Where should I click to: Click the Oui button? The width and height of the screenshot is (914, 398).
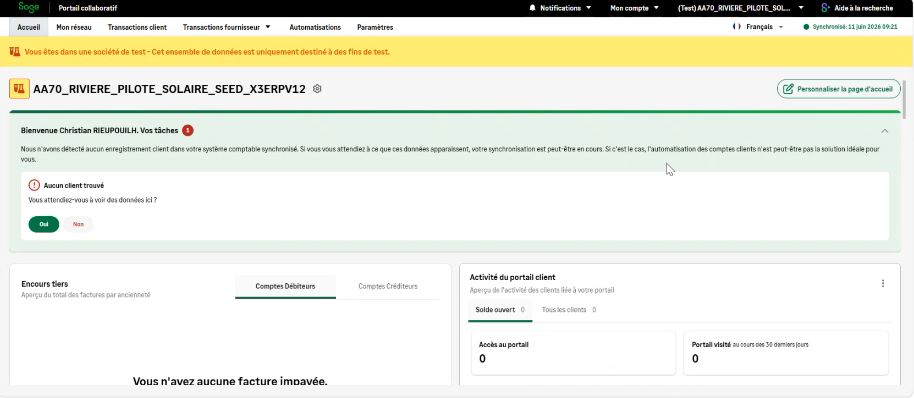[x=44, y=224]
